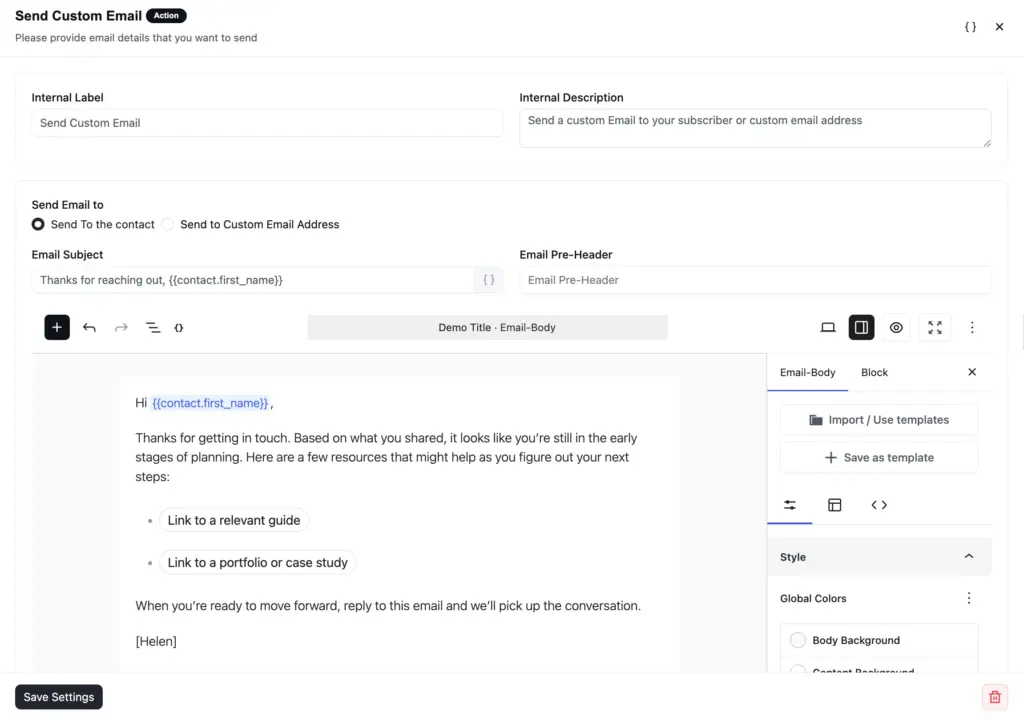1024x721 pixels.
Task: Open the custom code tab icon
Action: pos(879,505)
